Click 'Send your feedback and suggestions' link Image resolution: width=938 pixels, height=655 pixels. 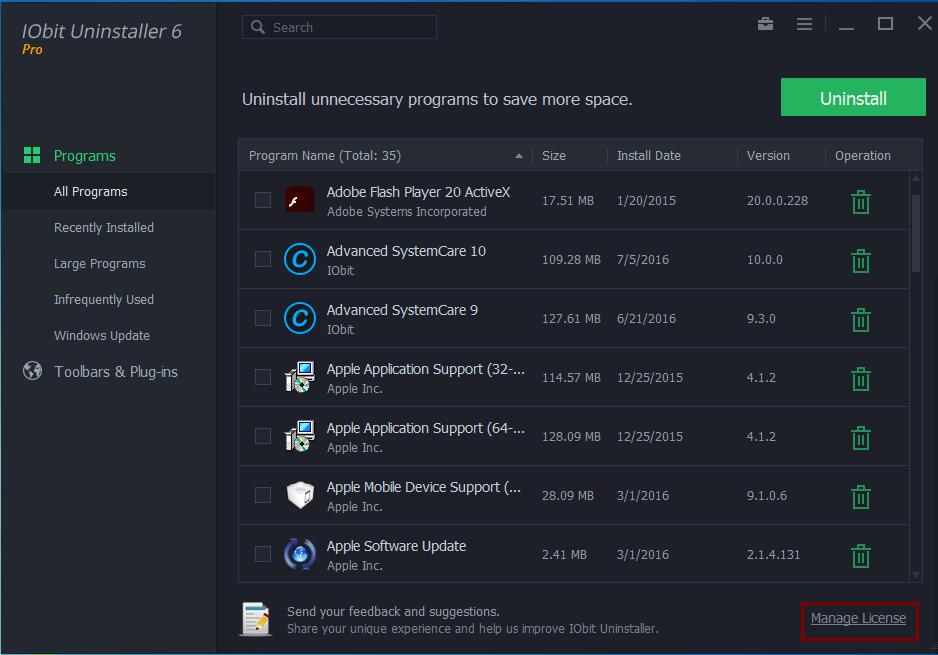(393, 611)
